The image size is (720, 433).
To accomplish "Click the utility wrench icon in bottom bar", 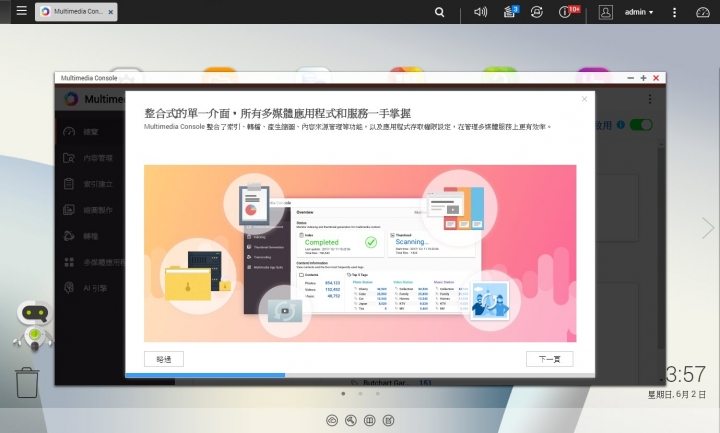I will 351,420.
